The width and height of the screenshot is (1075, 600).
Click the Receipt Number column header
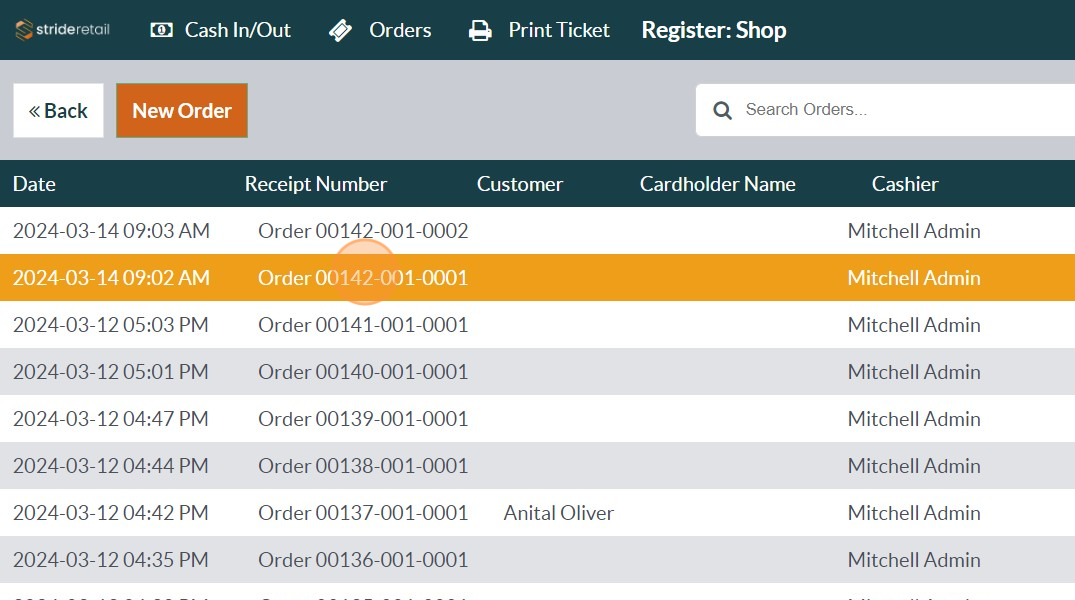[315, 184]
